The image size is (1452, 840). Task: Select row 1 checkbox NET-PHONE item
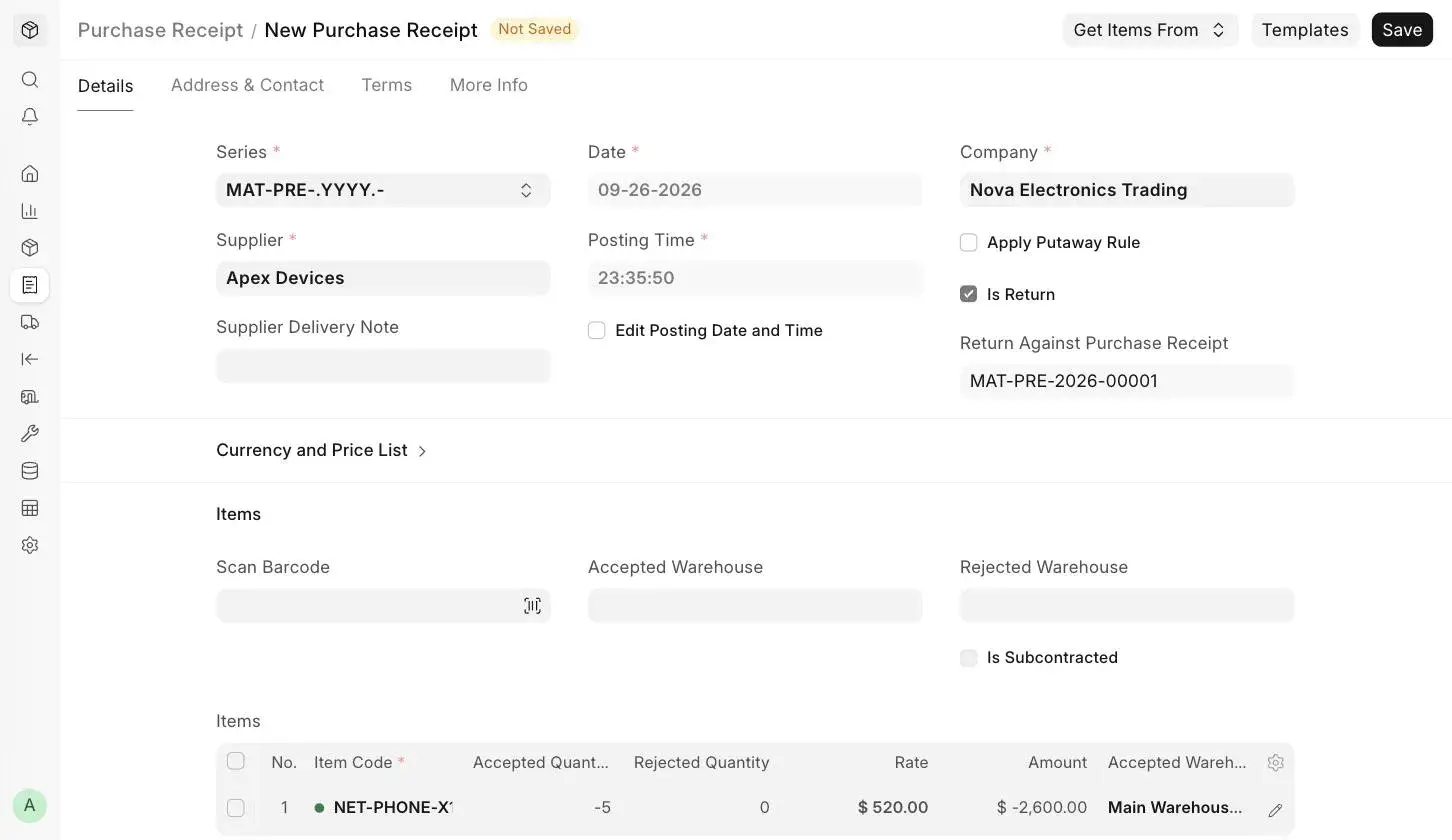[236, 807]
